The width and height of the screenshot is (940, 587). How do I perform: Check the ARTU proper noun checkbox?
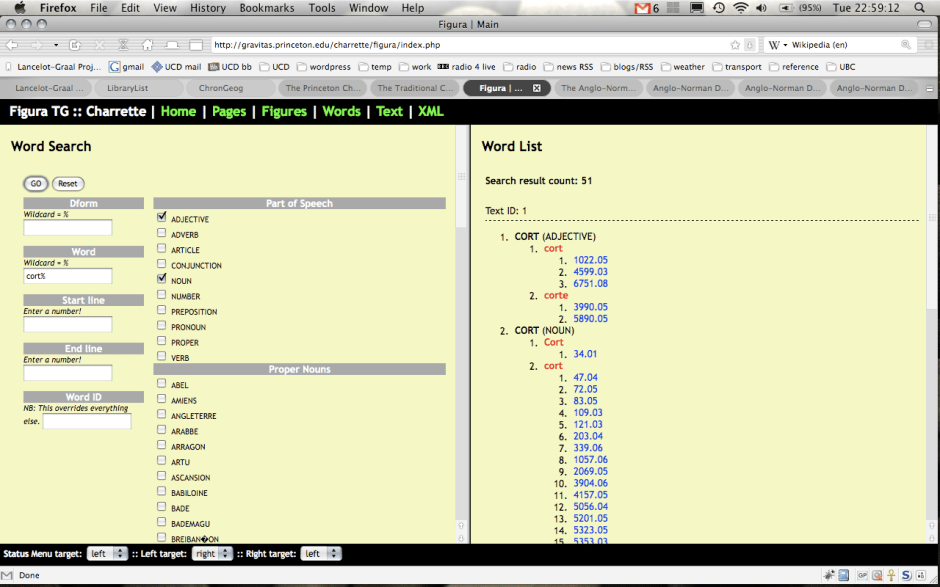162,462
